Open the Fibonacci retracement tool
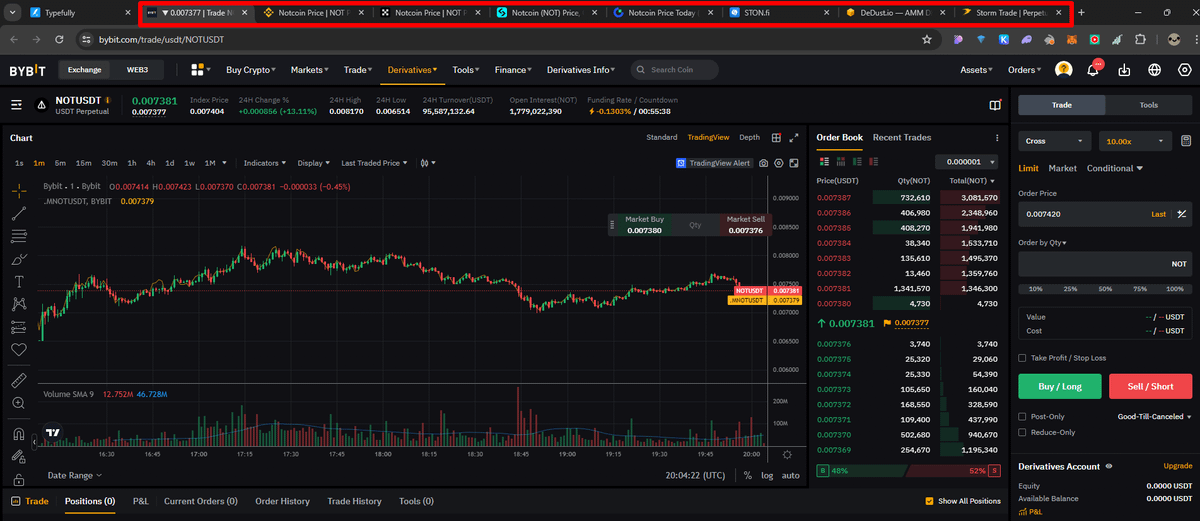The height and width of the screenshot is (521, 1200). coord(19,236)
